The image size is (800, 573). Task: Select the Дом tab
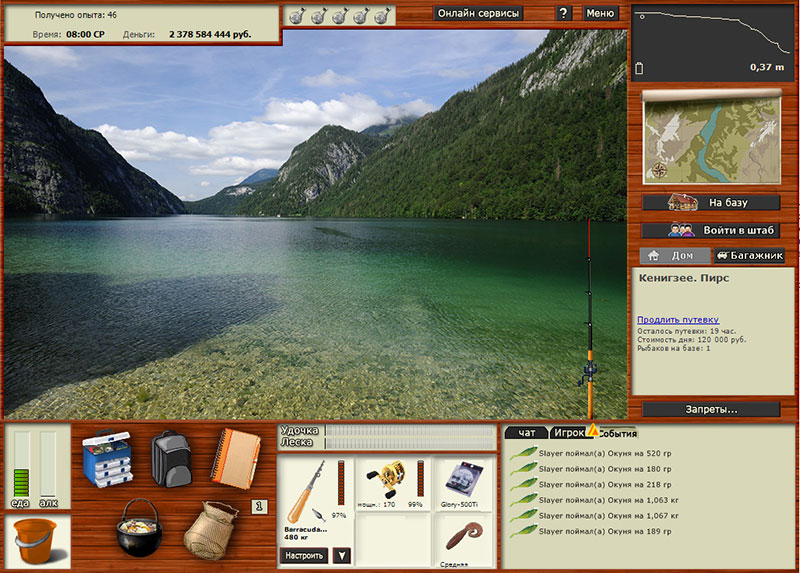point(674,255)
